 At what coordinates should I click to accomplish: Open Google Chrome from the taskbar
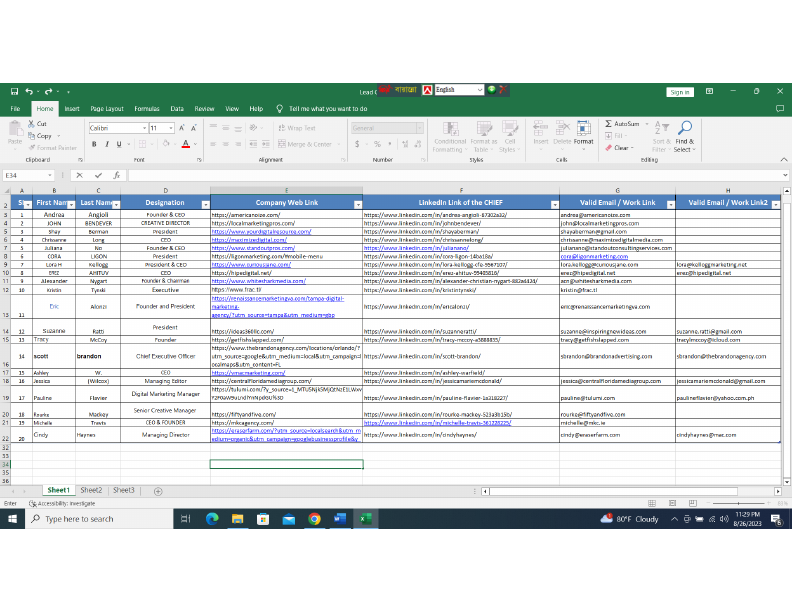click(x=314, y=519)
